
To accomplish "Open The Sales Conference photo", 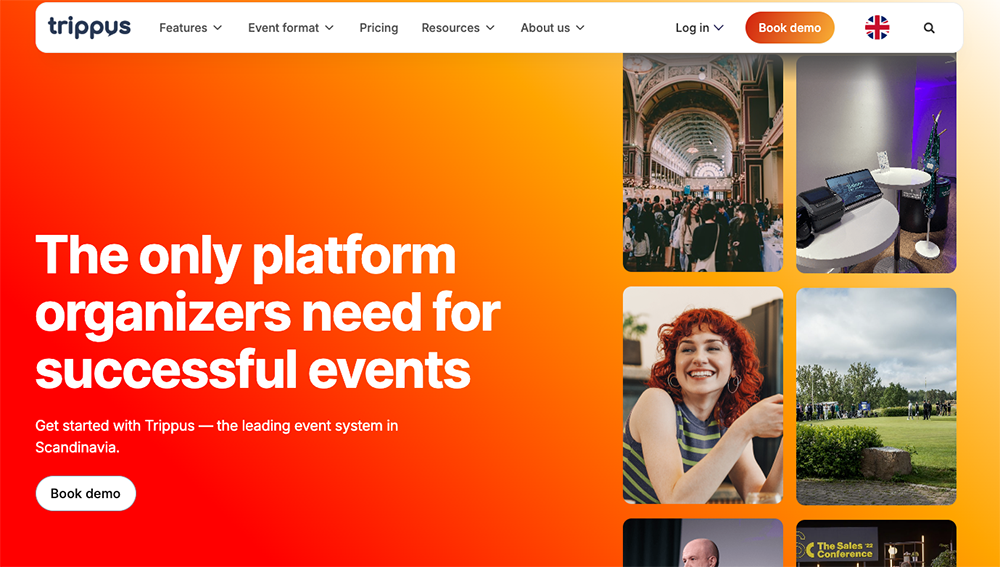I will 876,543.
